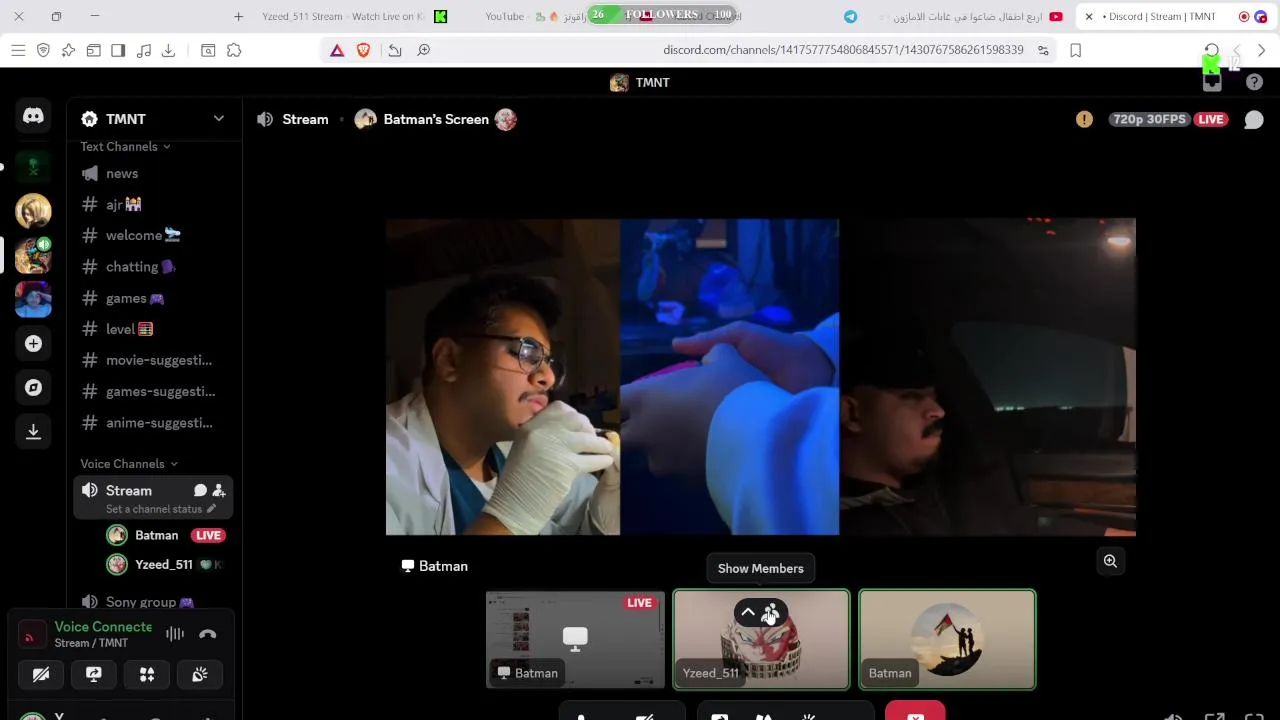1280x720 pixels.
Task: Open Discord inbox icon in title bar
Action: point(1212,83)
